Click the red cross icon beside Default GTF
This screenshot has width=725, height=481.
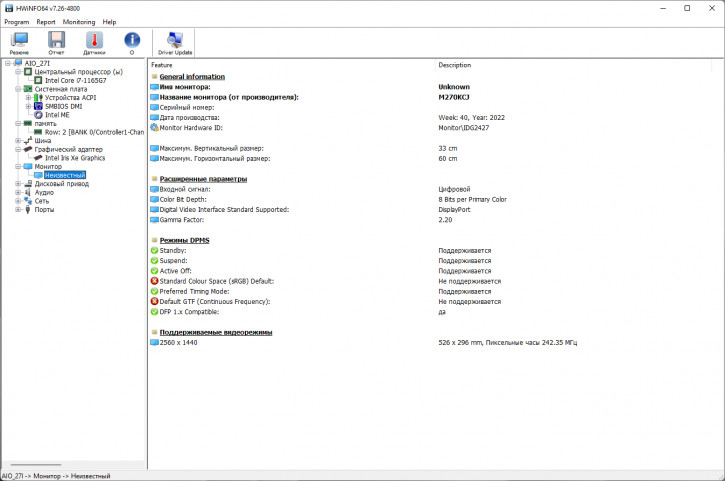pos(154,301)
